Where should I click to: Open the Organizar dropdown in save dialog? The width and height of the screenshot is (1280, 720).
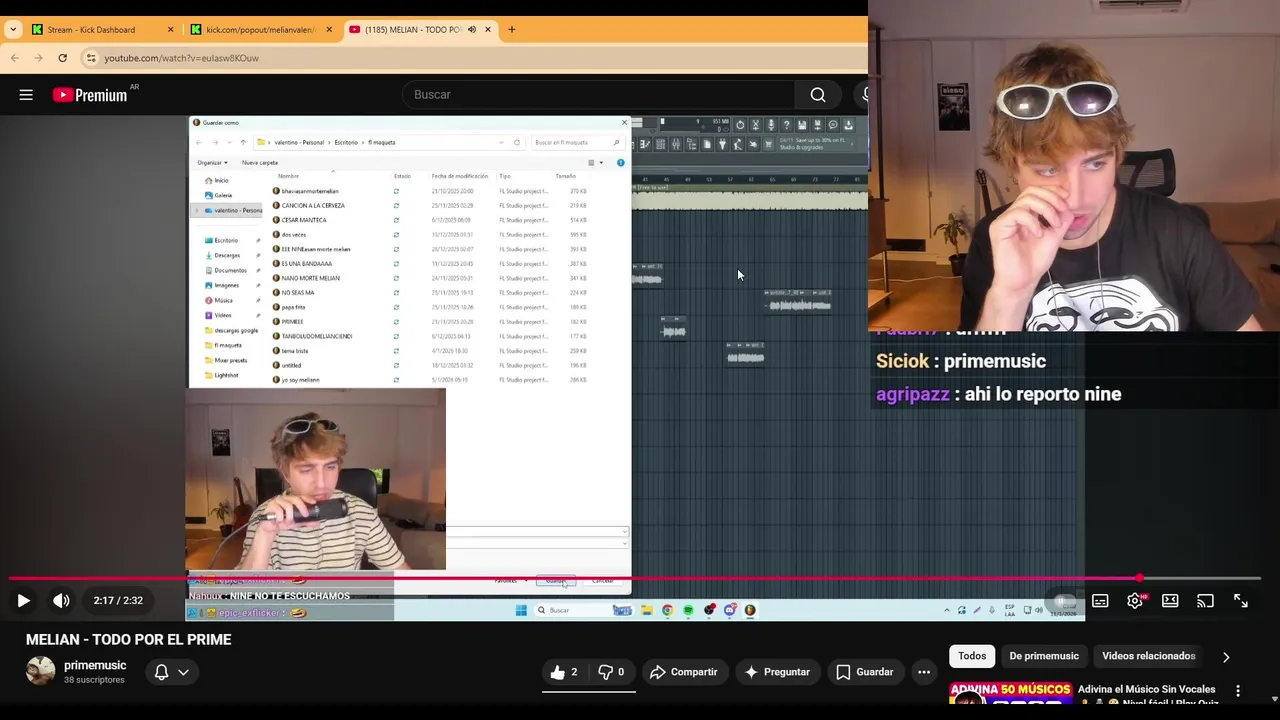tap(212, 163)
